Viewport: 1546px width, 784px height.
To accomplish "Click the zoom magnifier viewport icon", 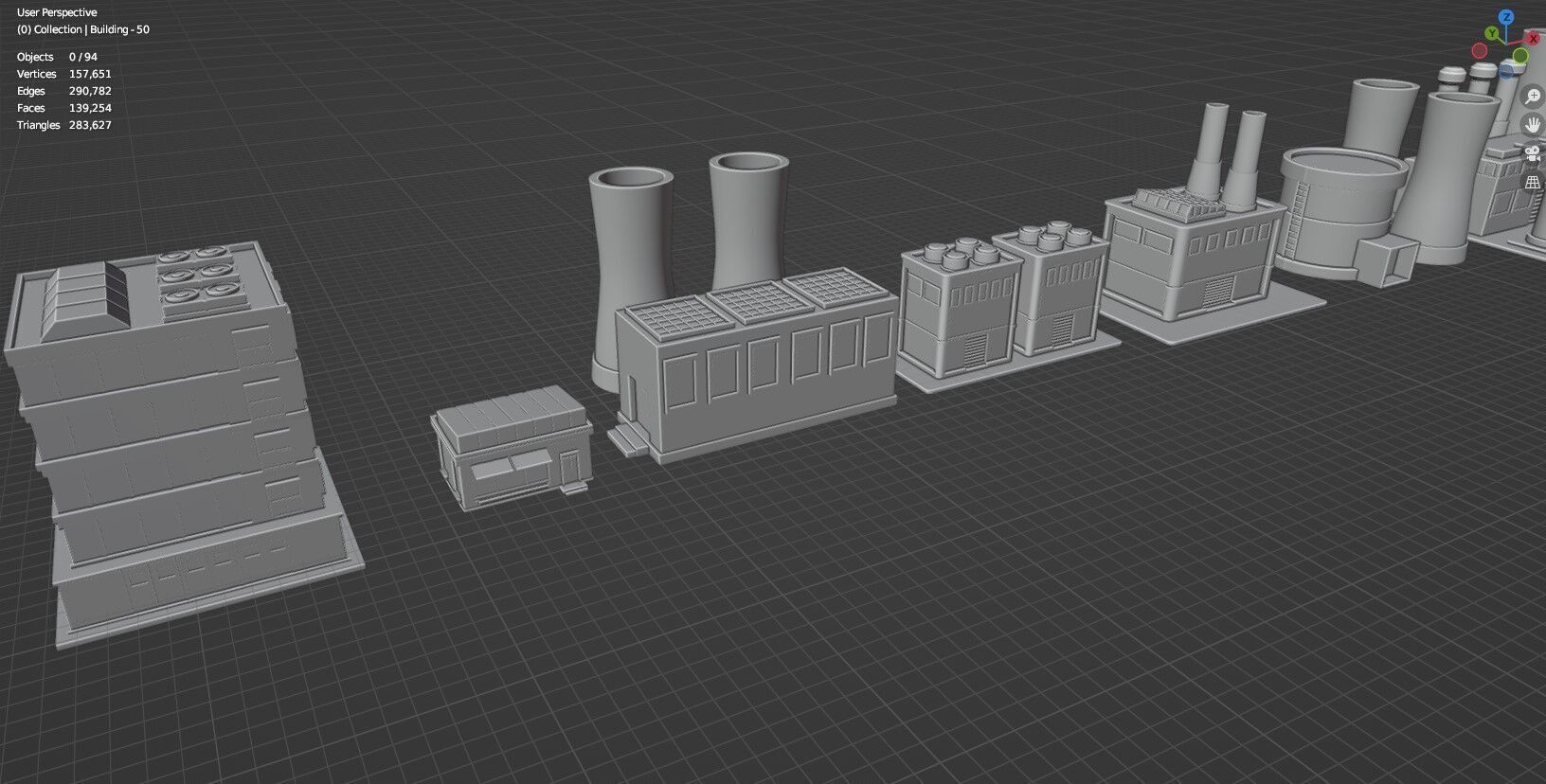I will [x=1534, y=97].
